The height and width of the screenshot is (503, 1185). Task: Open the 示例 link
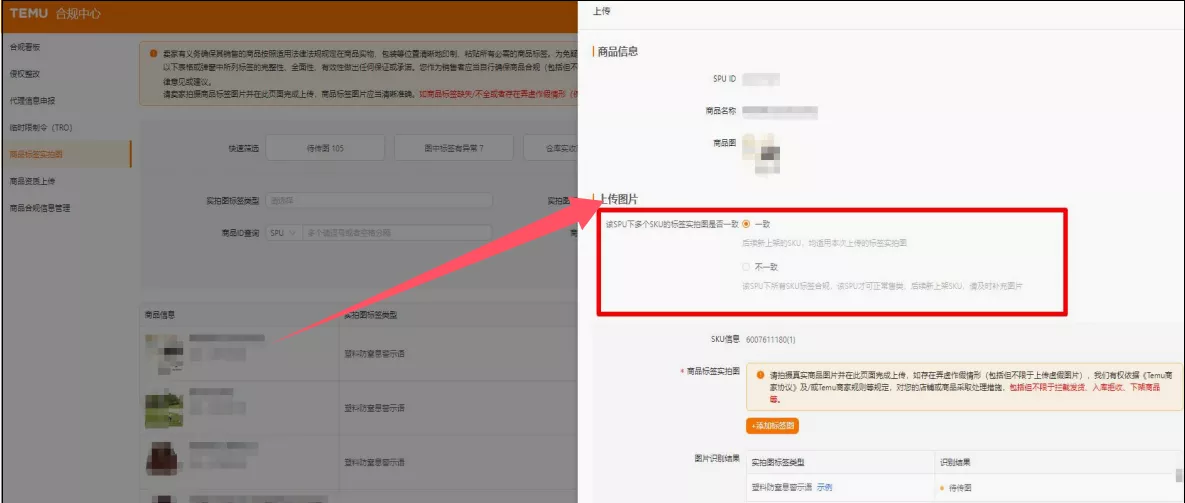(825, 488)
